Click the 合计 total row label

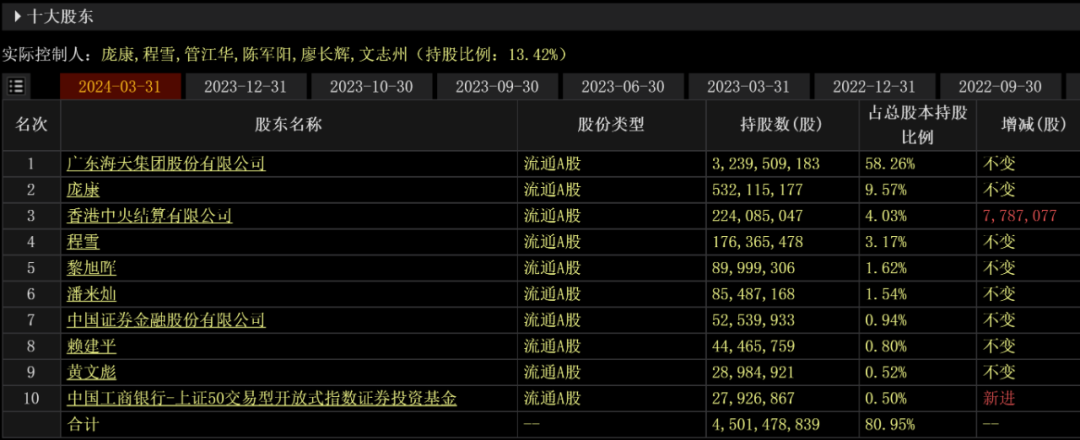click(x=83, y=424)
